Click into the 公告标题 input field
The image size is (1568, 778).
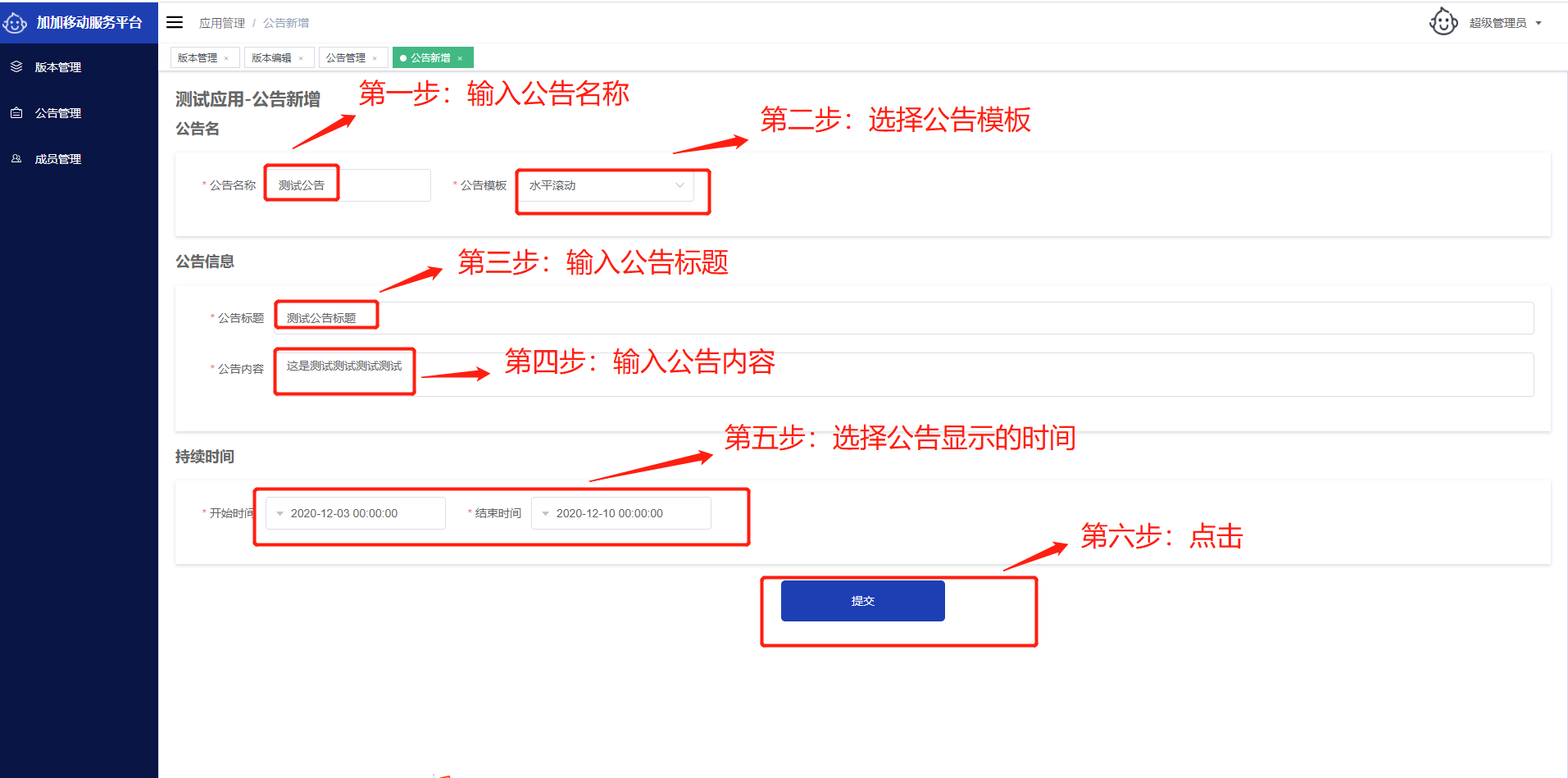(x=903, y=318)
